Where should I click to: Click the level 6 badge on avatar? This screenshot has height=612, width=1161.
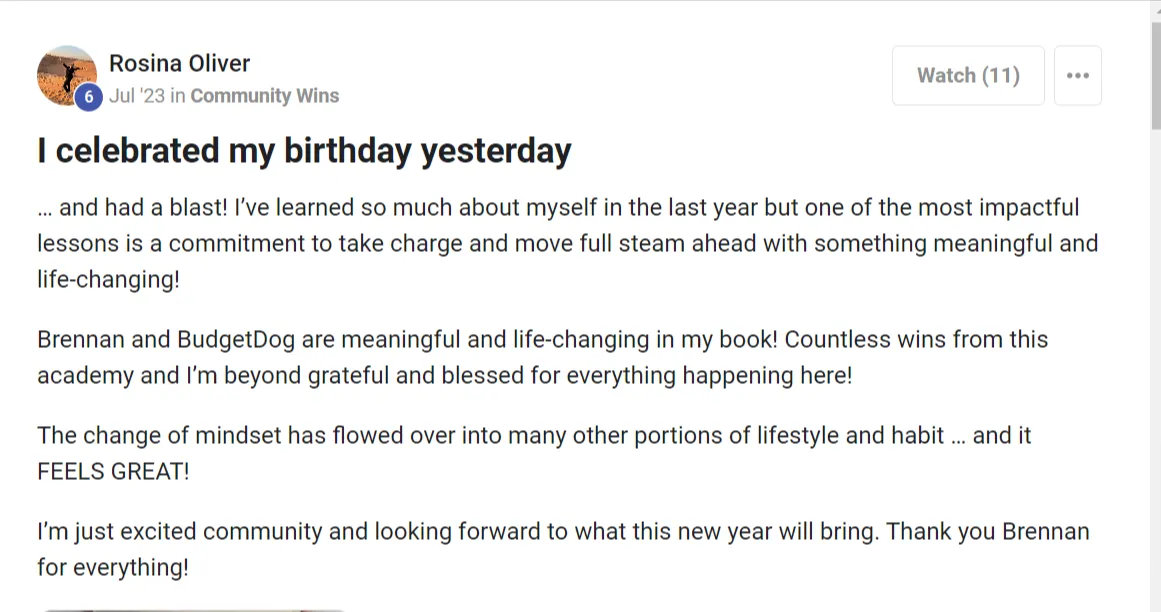(x=88, y=97)
